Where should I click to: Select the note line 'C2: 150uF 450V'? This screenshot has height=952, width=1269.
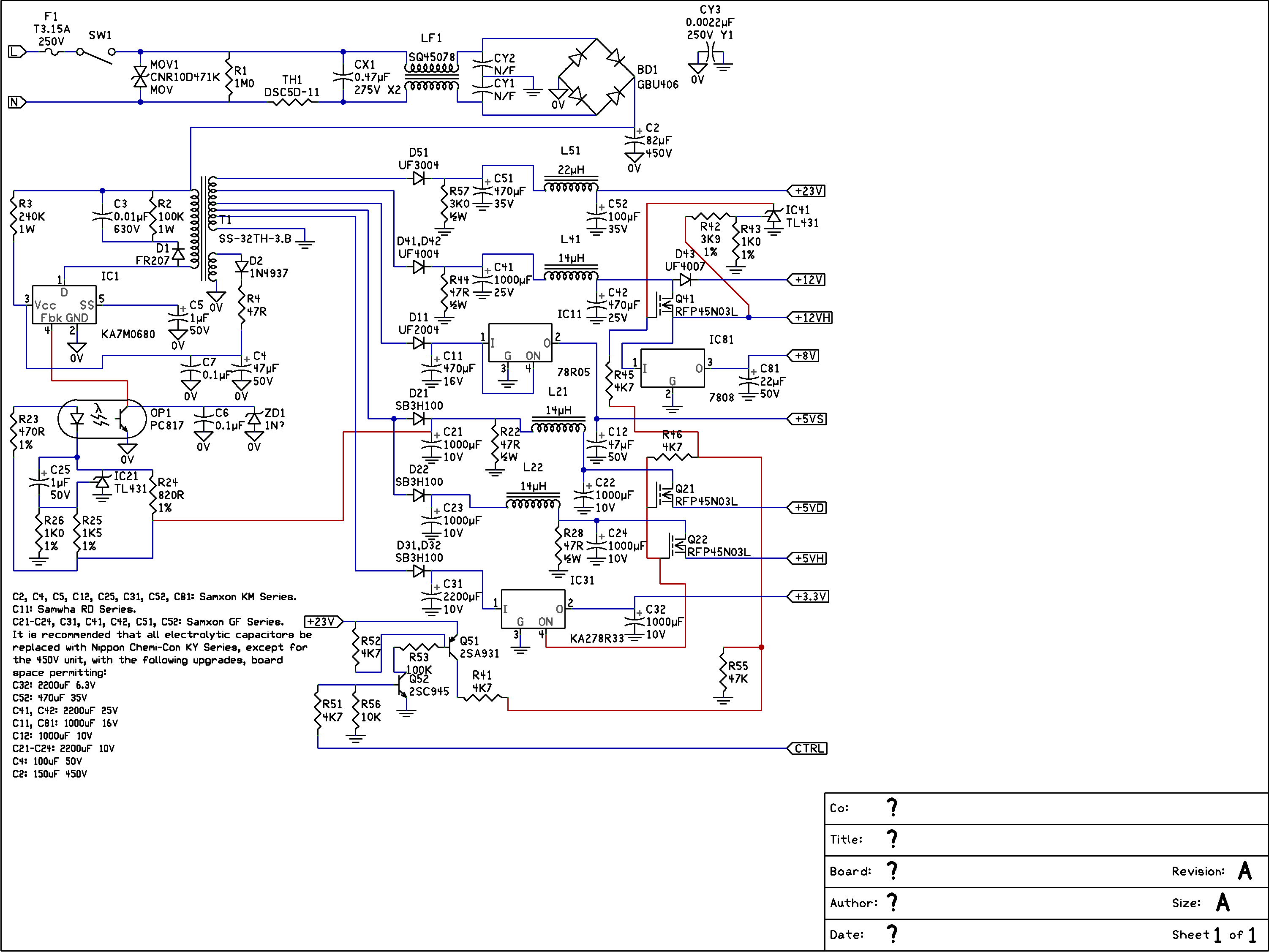click(x=50, y=774)
